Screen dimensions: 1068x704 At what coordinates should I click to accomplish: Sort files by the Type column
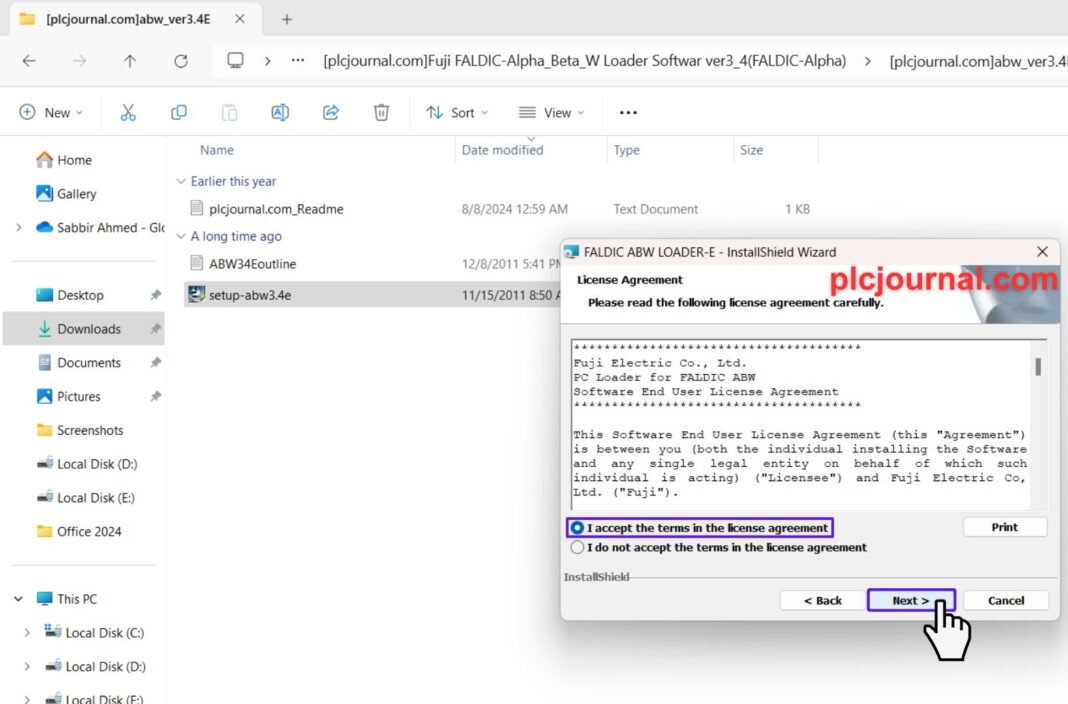pyautogui.click(x=626, y=150)
